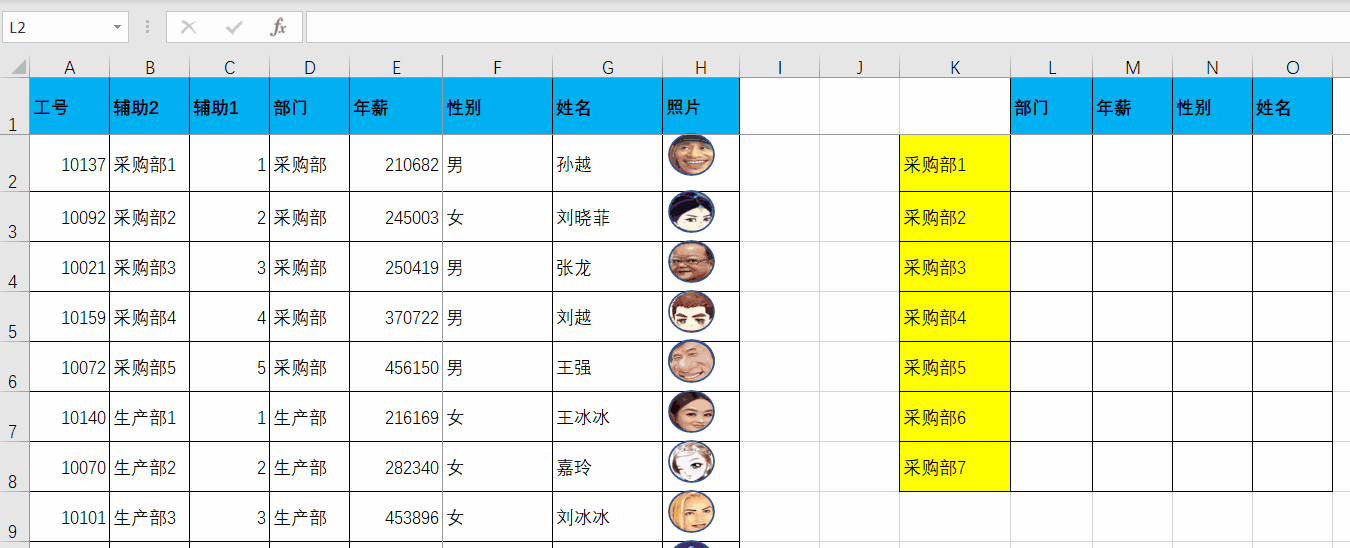Click the Enter checkmark icon in formula bar
Viewport: 1350px width, 548px height.
(x=234, y=27)
